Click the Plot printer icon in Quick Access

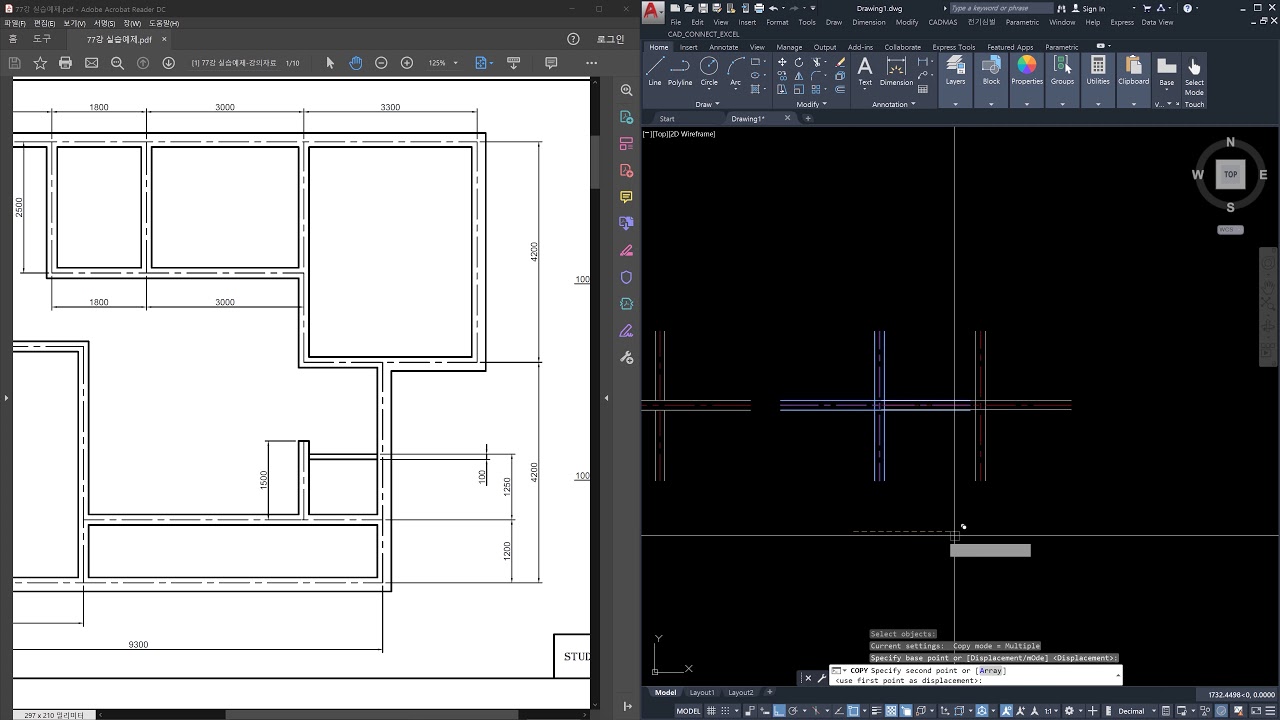758,8
